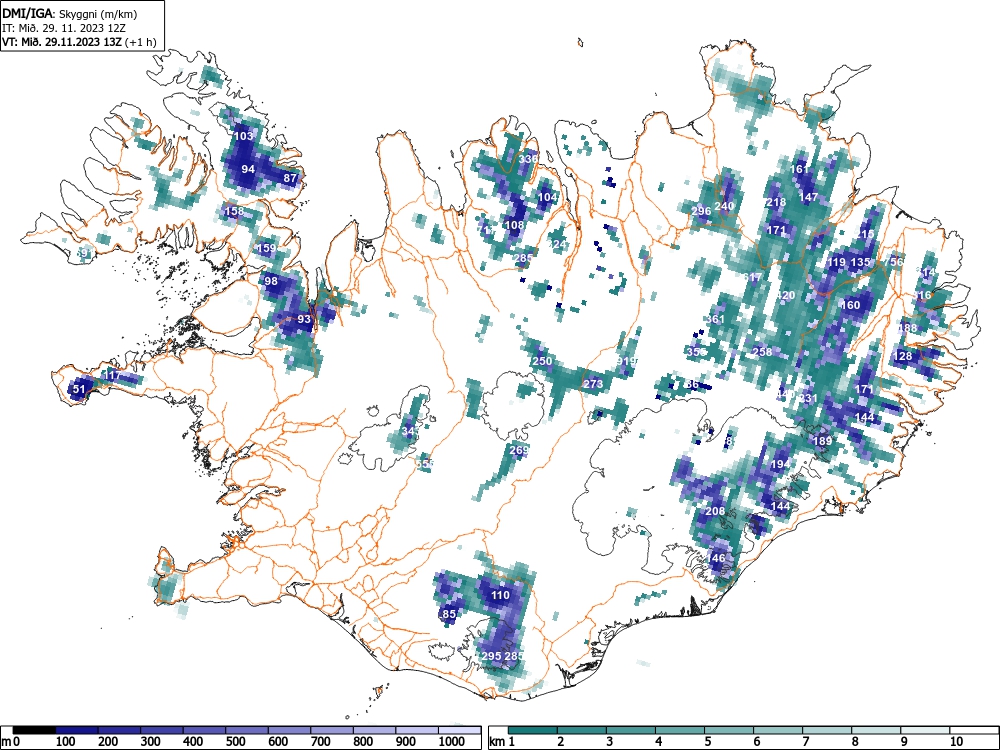The height and width of the screenshot is (750, 1000).
Task: Click the visibility value 119 on the map
Action: point(836,262)
